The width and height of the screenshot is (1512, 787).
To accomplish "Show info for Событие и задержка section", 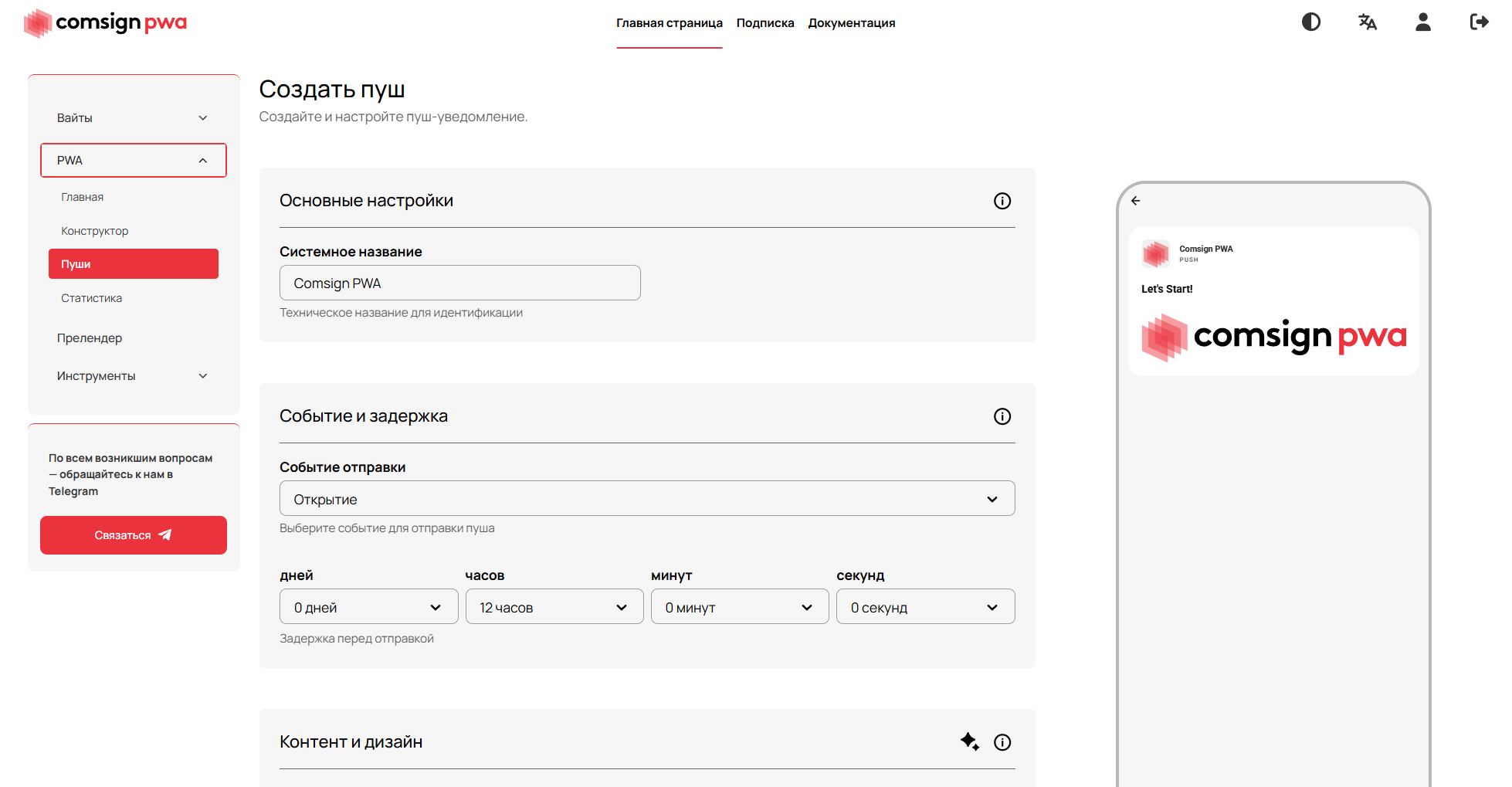I will (1002, 416).
